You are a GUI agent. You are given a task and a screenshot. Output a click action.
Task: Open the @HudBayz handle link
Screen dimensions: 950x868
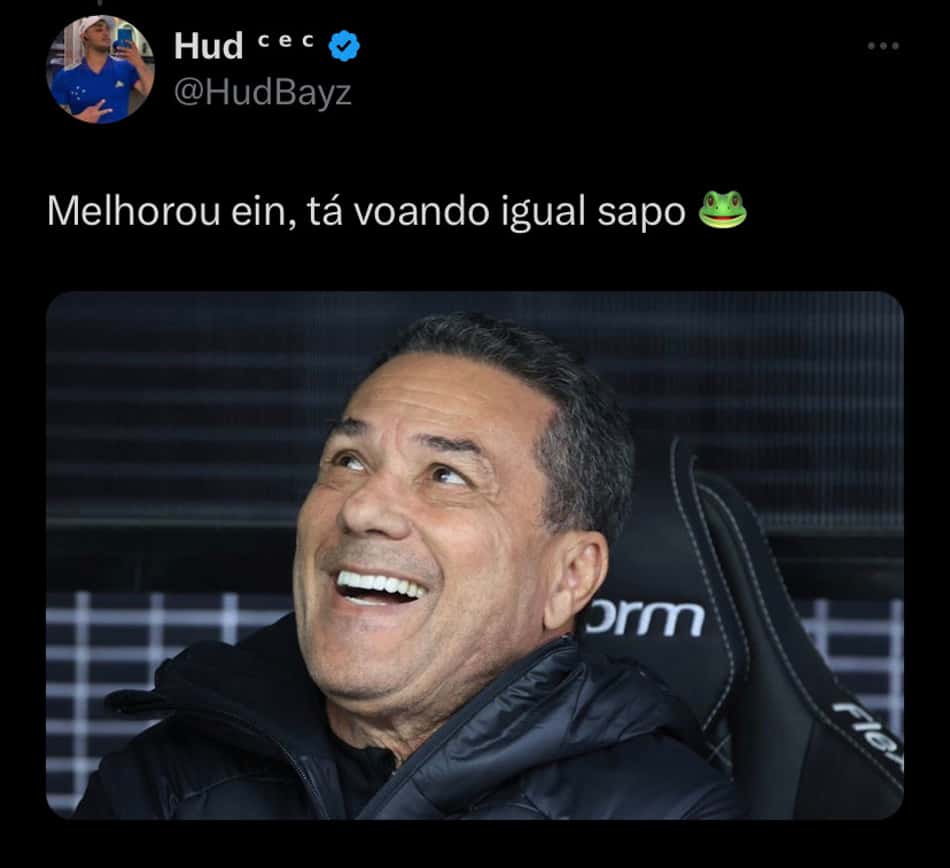262,93
